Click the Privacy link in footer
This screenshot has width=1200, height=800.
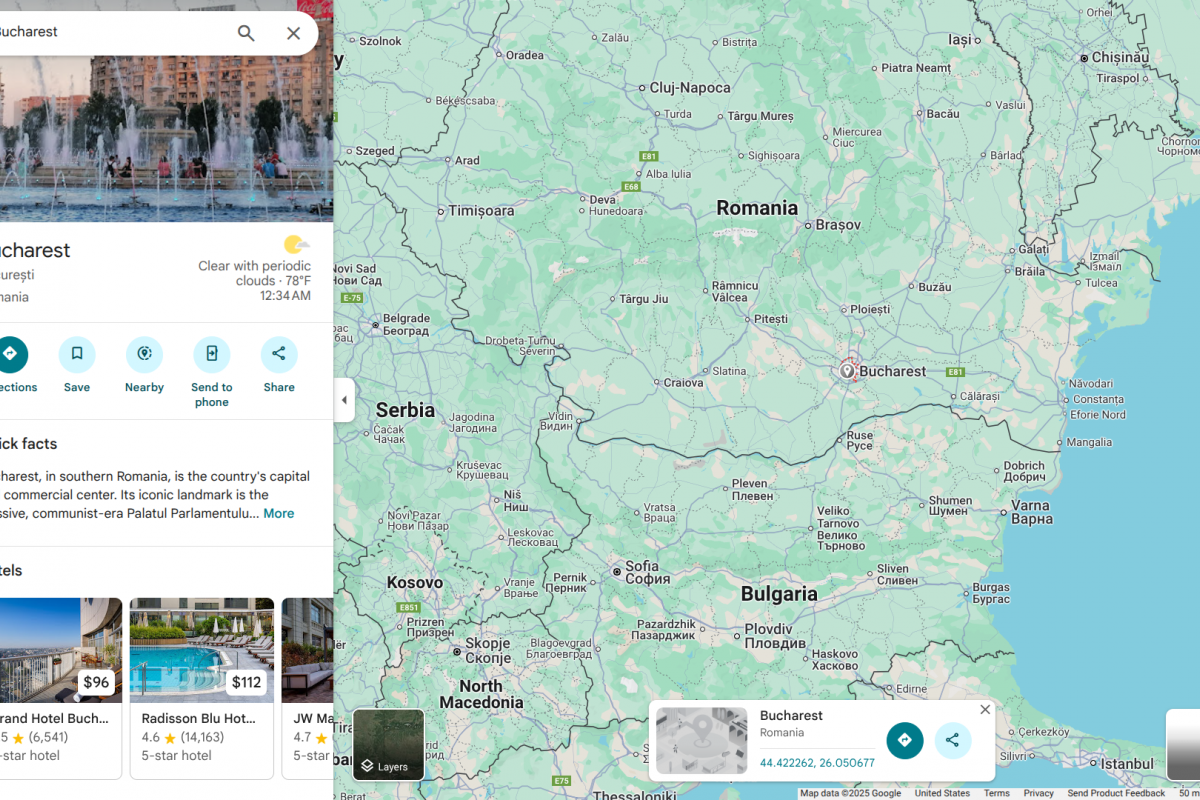click(x=1038, y=793)
